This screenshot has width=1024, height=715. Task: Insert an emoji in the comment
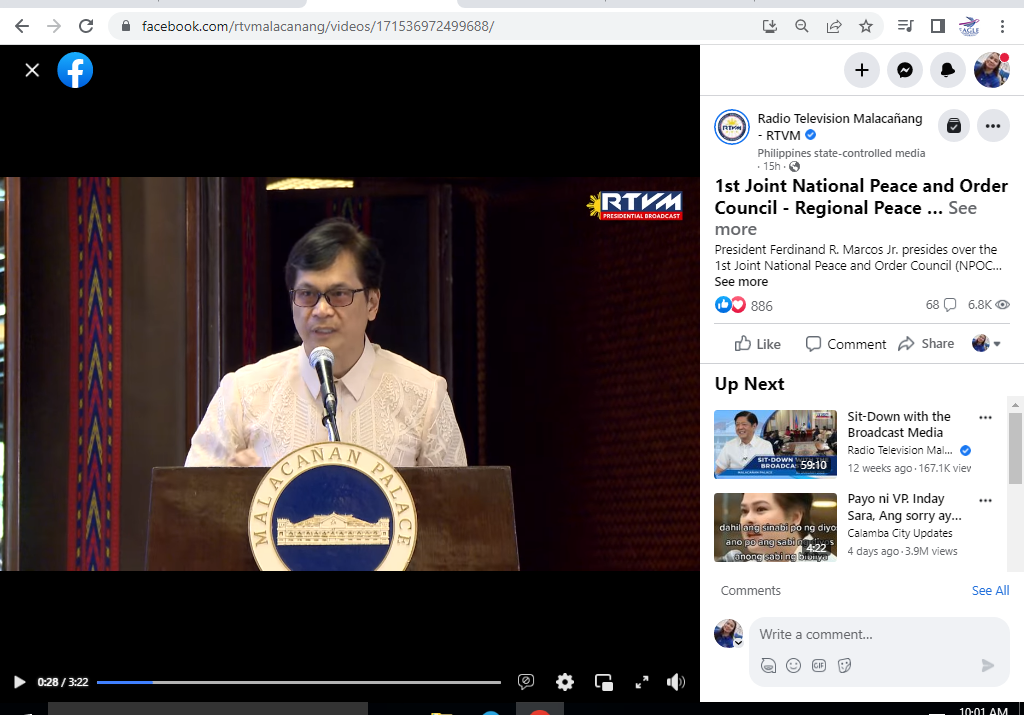793,665
